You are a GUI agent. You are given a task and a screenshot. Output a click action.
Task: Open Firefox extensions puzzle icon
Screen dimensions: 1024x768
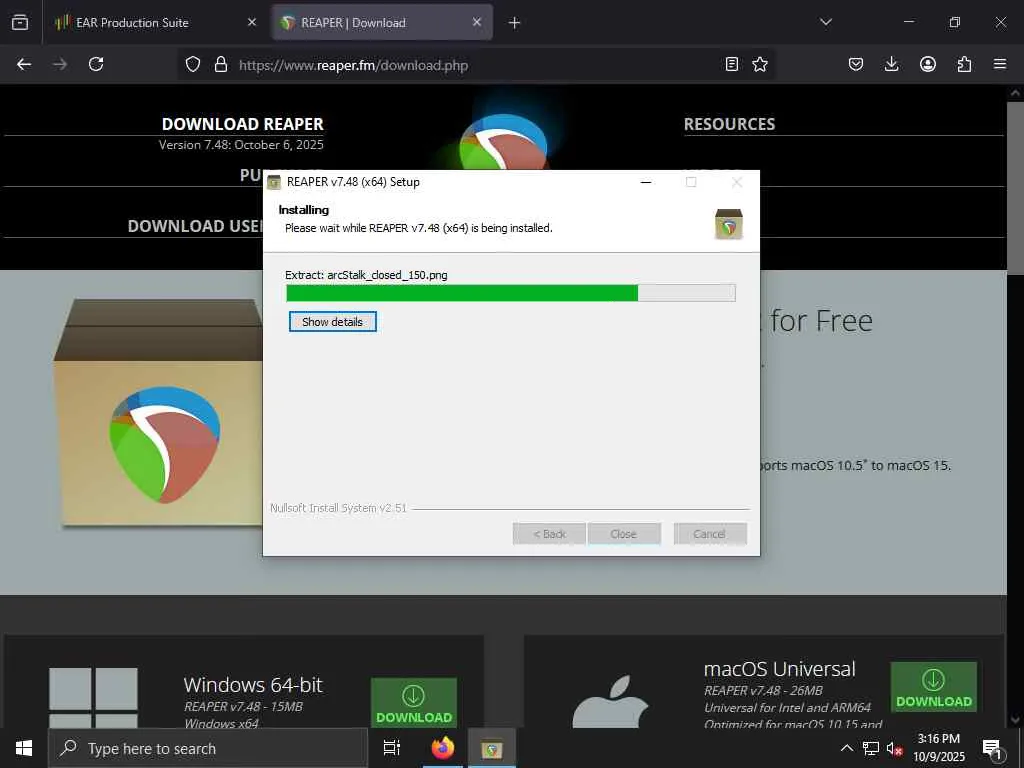[x=964, y=64]
